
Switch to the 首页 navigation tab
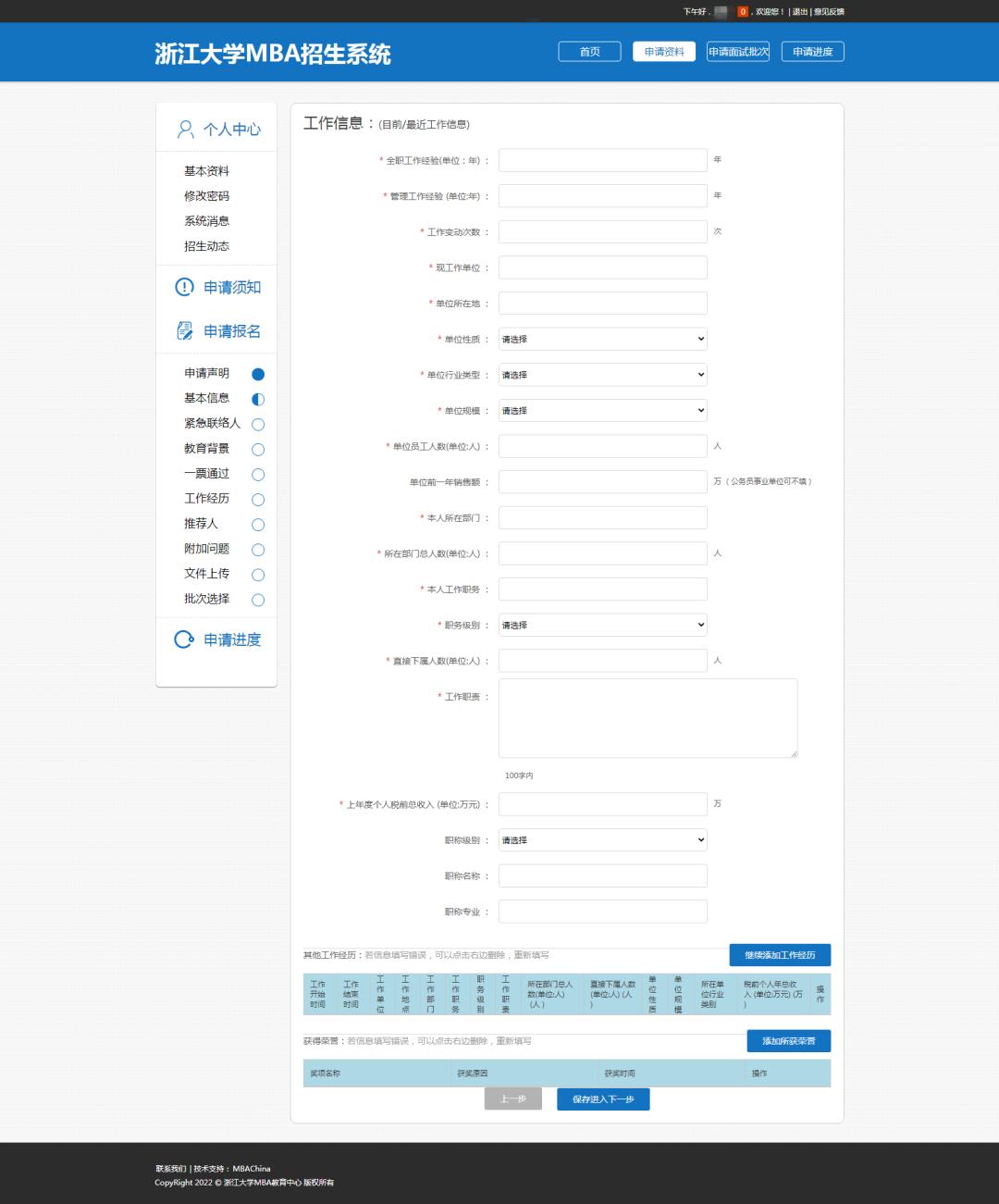pyautogui.click(x=589, y=51)
